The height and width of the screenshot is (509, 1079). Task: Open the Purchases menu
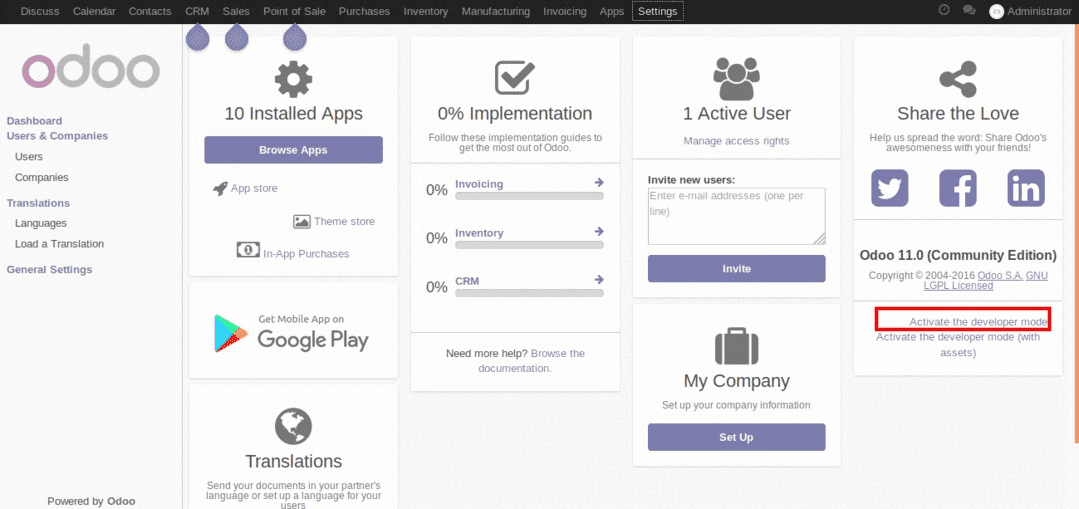(364, 11)
